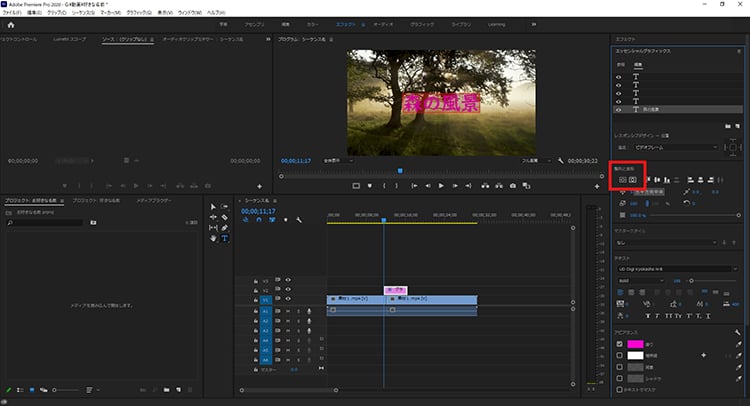Select the Type tool
The height and width of the screenshot is (406, 750).
coord(225,238)
